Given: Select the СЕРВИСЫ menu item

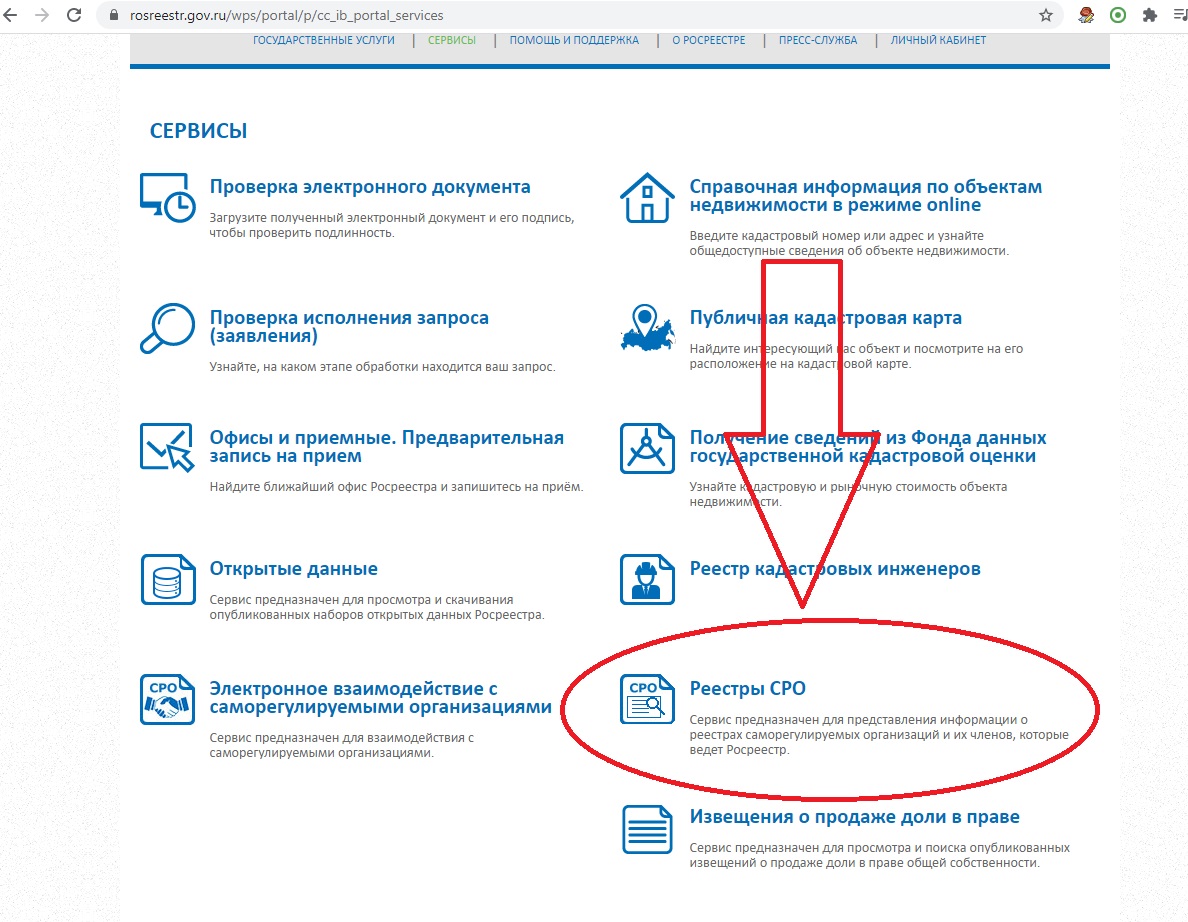Looking at the screenshot, I should point(452,40).
